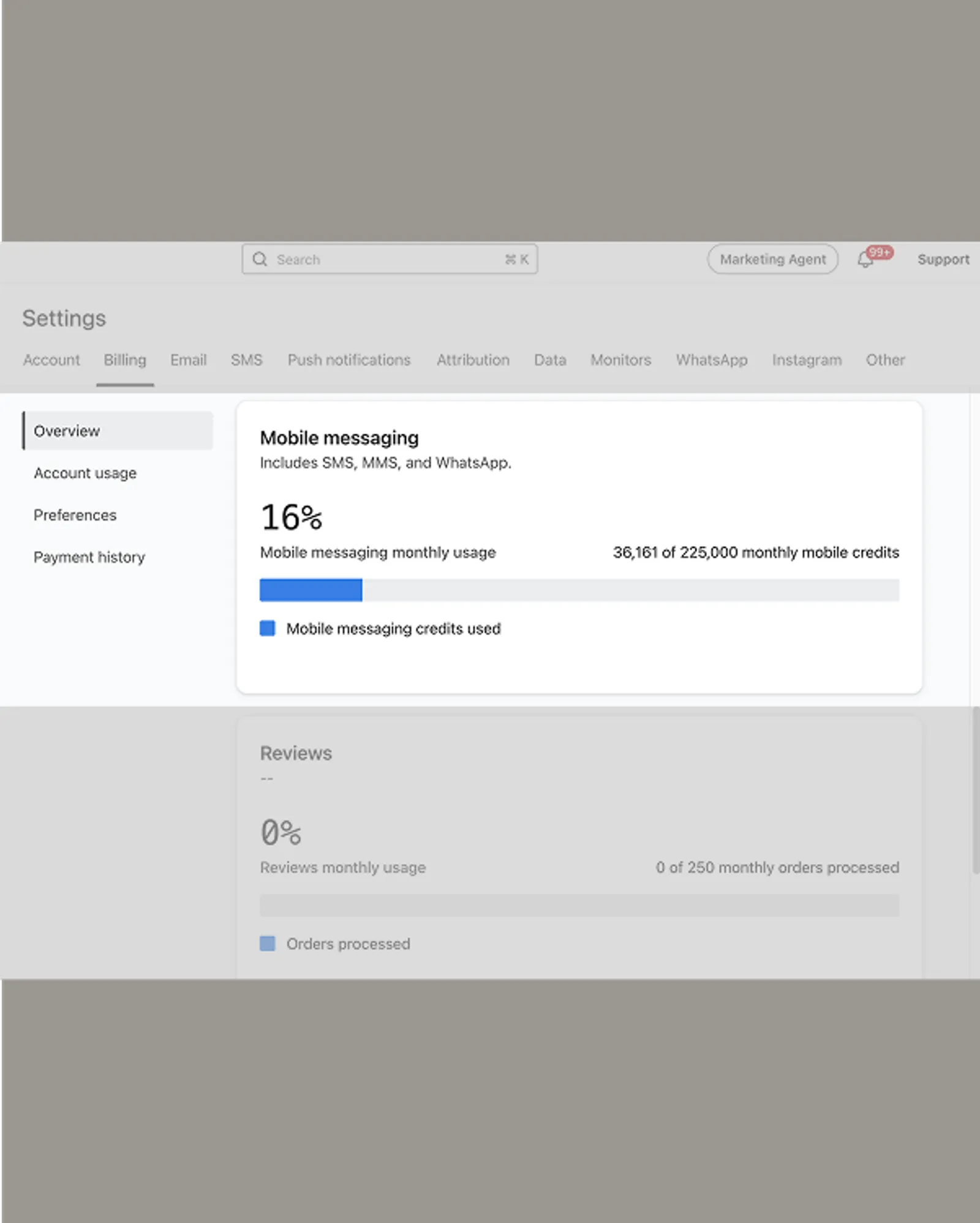Image resolution: width=980 pixels, height=1223 pixels.
Task: Click '0 of 250 monthly orders processed'
Action: (x=777, y=868)
